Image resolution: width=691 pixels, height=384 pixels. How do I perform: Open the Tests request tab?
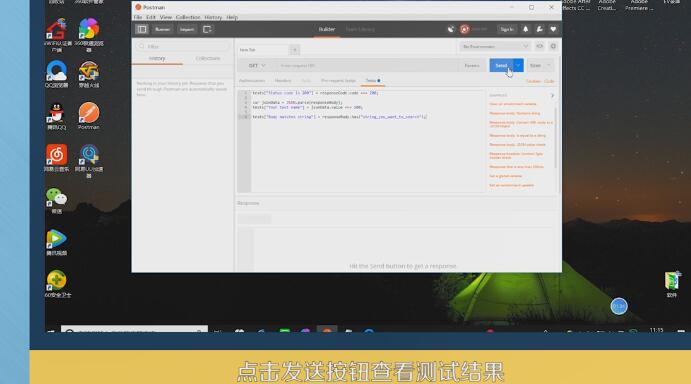[372, 81]
